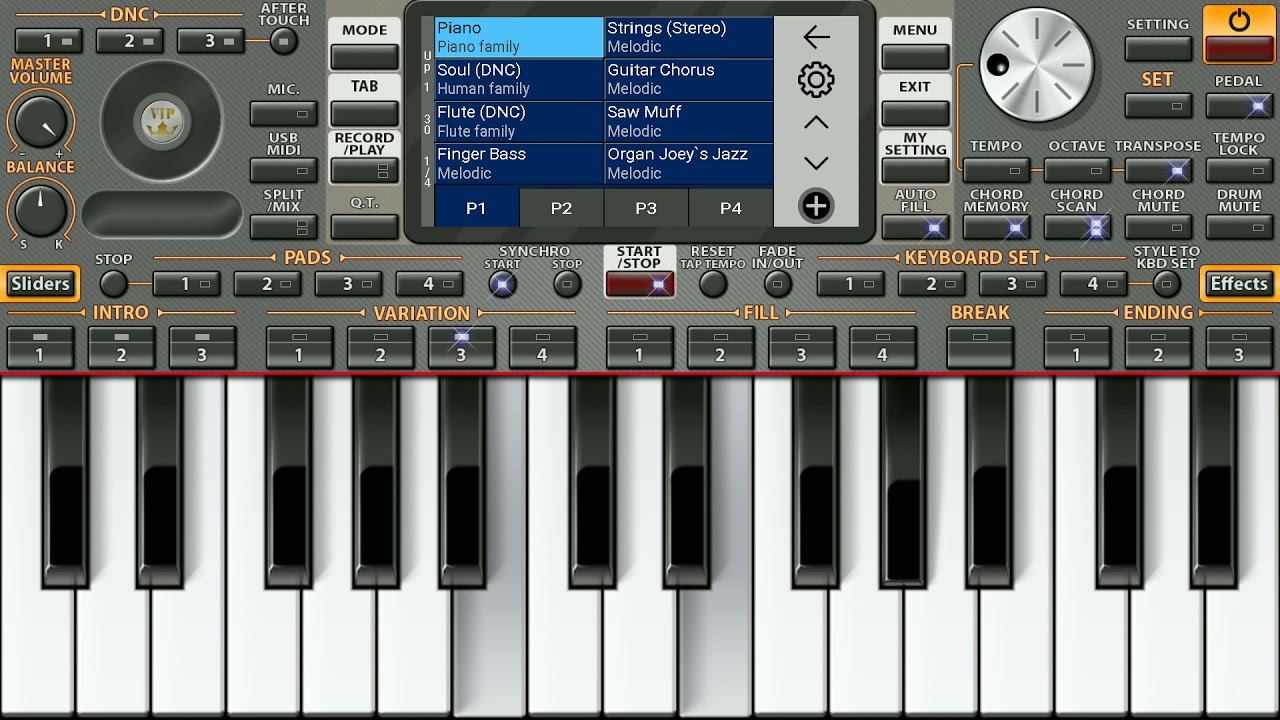Open the Effects panel

tap(1239, 284)
